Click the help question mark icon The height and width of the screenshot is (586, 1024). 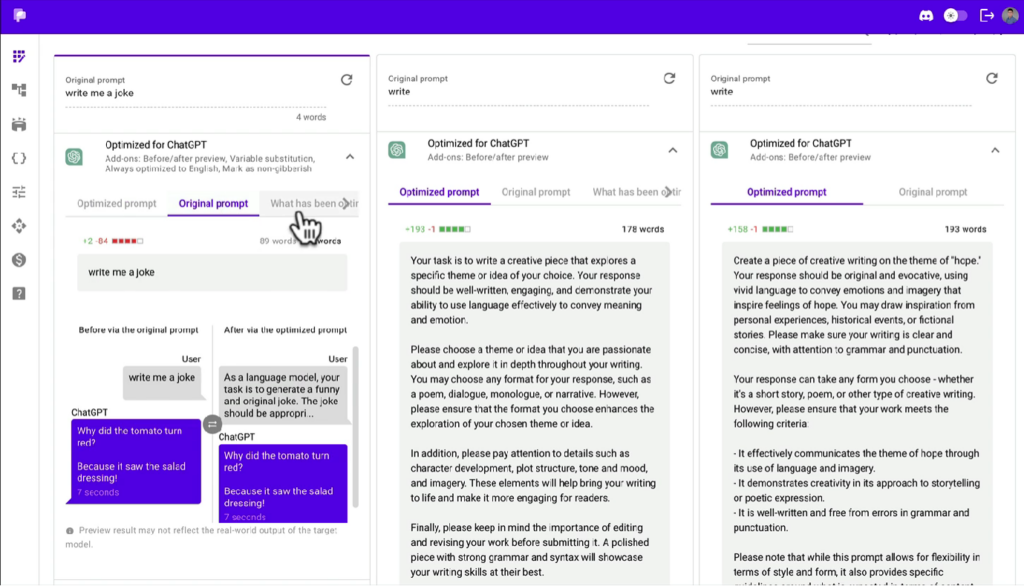(x=18, y=291)
